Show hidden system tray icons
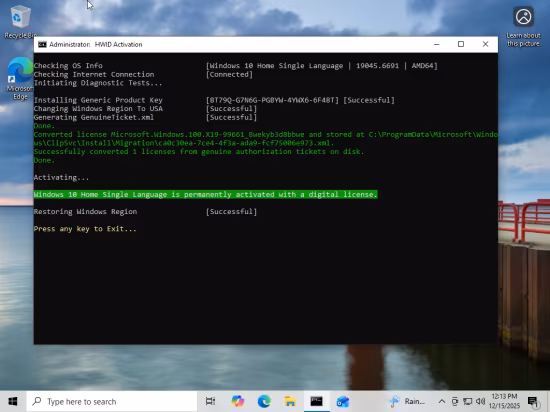Viewport: 550px width, 412px height. [442, 401]
